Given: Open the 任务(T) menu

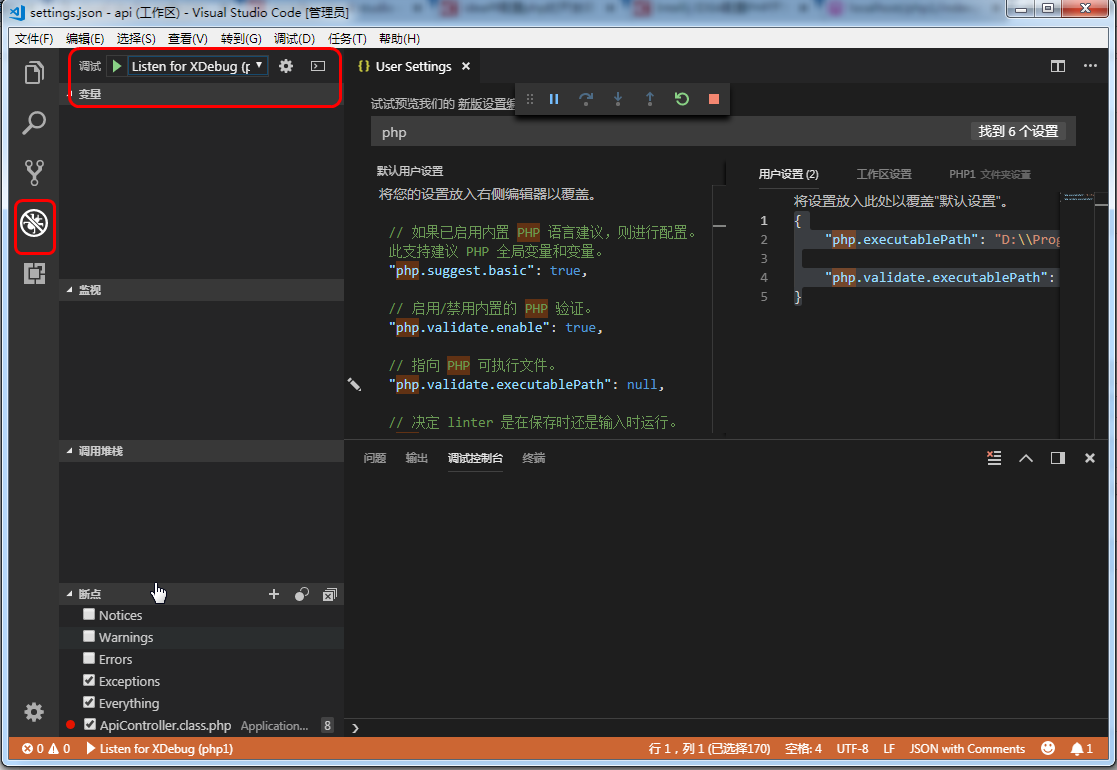Looking at the screenshot, I should click(347, 38).
